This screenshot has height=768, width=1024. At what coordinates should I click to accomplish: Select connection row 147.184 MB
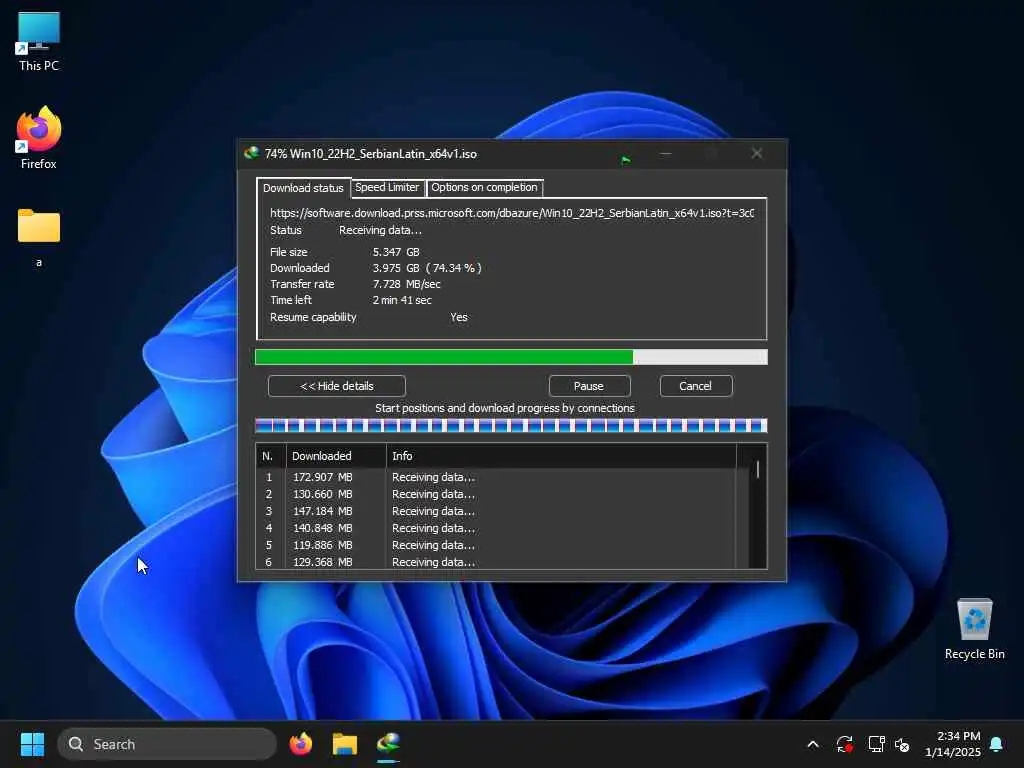pos(496,511)
